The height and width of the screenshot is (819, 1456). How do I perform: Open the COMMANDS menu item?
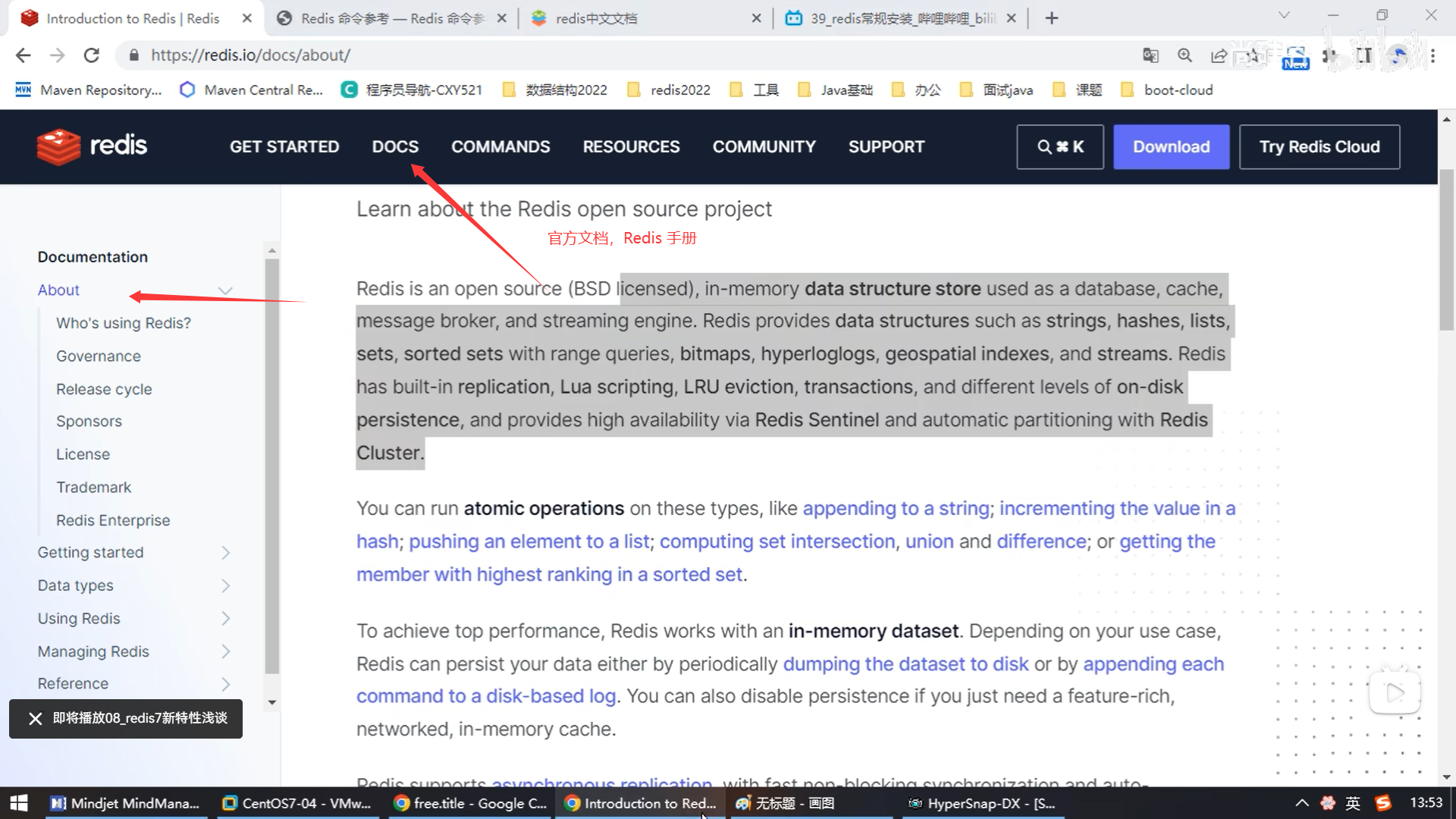[500, 146]
